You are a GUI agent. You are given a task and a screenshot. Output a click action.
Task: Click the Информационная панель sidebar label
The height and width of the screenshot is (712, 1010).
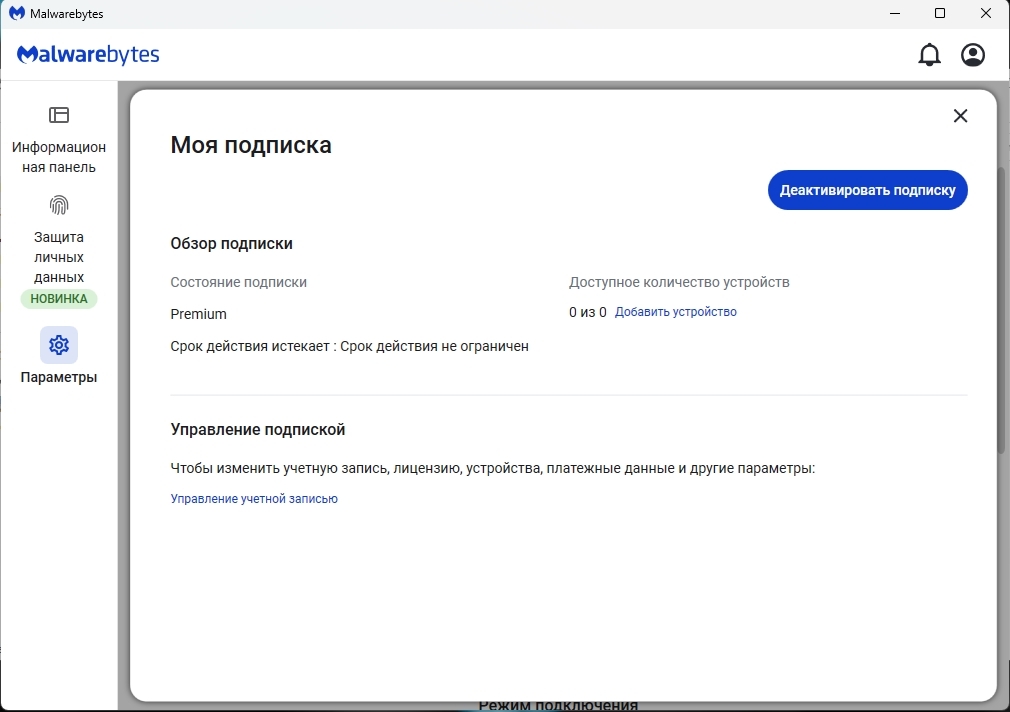tap(59, 157)
